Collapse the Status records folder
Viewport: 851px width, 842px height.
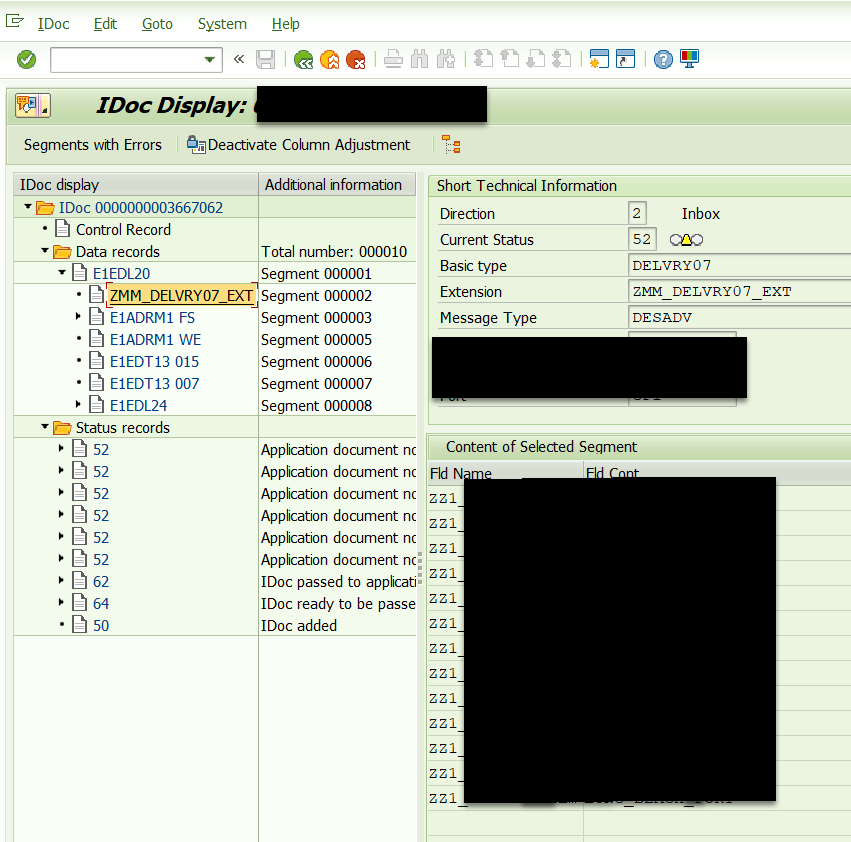45,428
